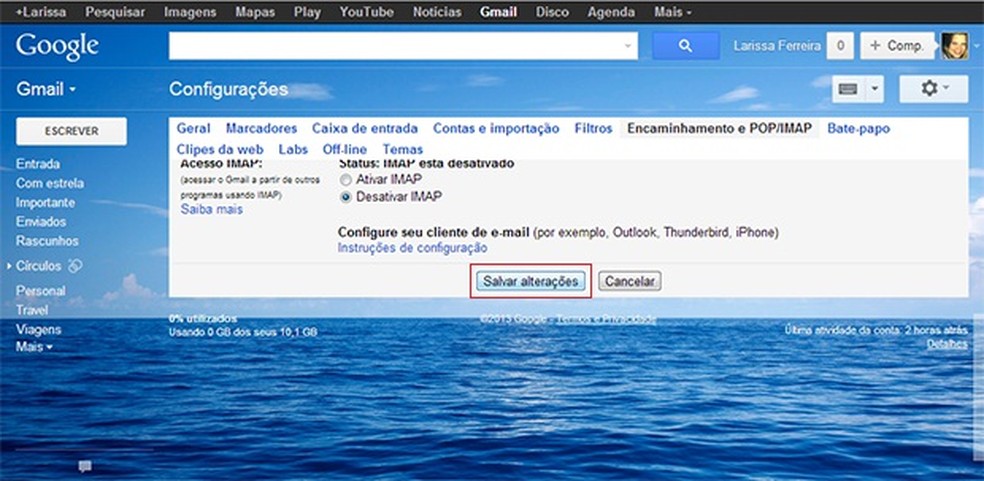Viewport: 984px width, 481px height.
Task: Open the Instruções de configuração link
Action: coord(412,247)
